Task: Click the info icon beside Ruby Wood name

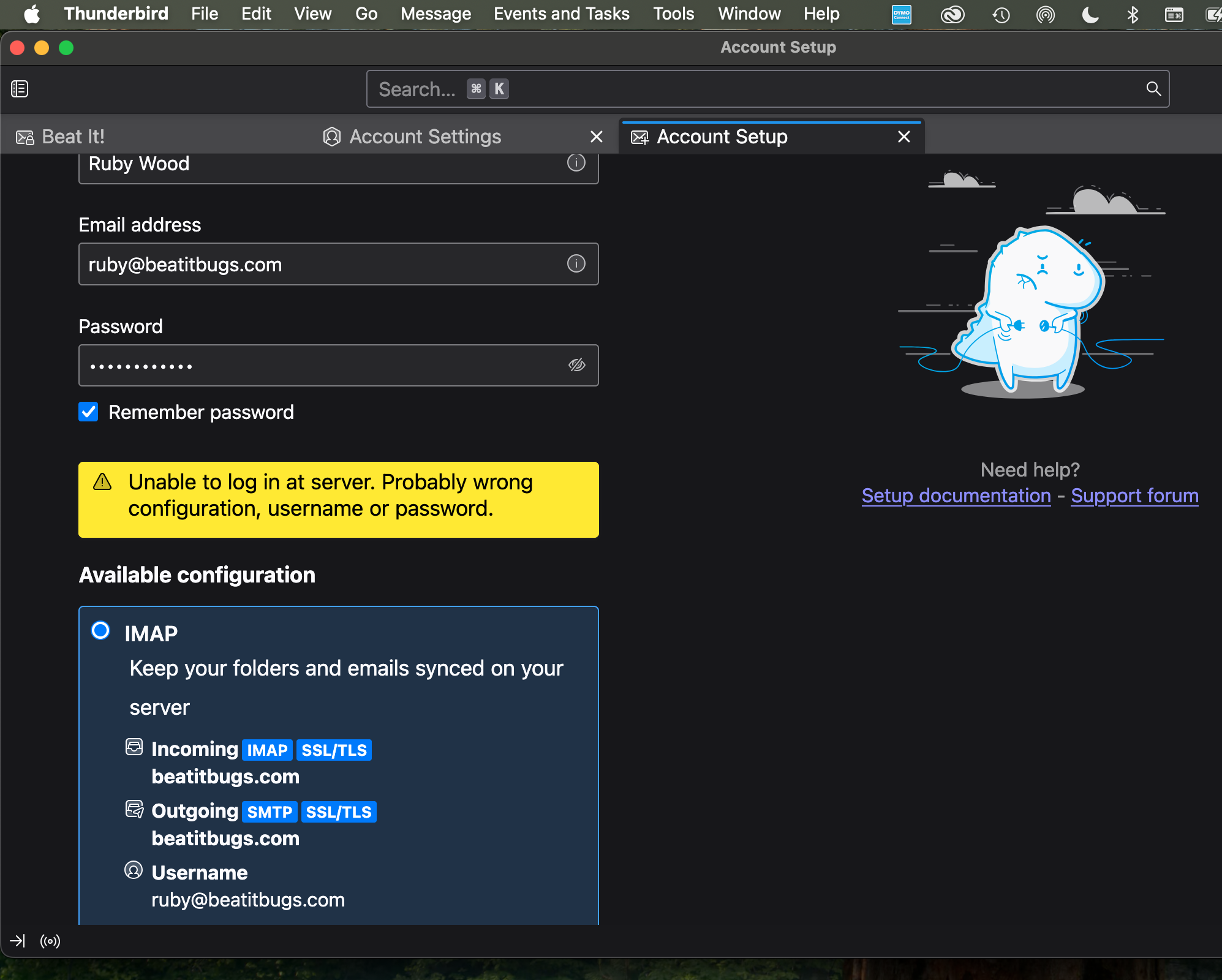Action: pos(576,163)
